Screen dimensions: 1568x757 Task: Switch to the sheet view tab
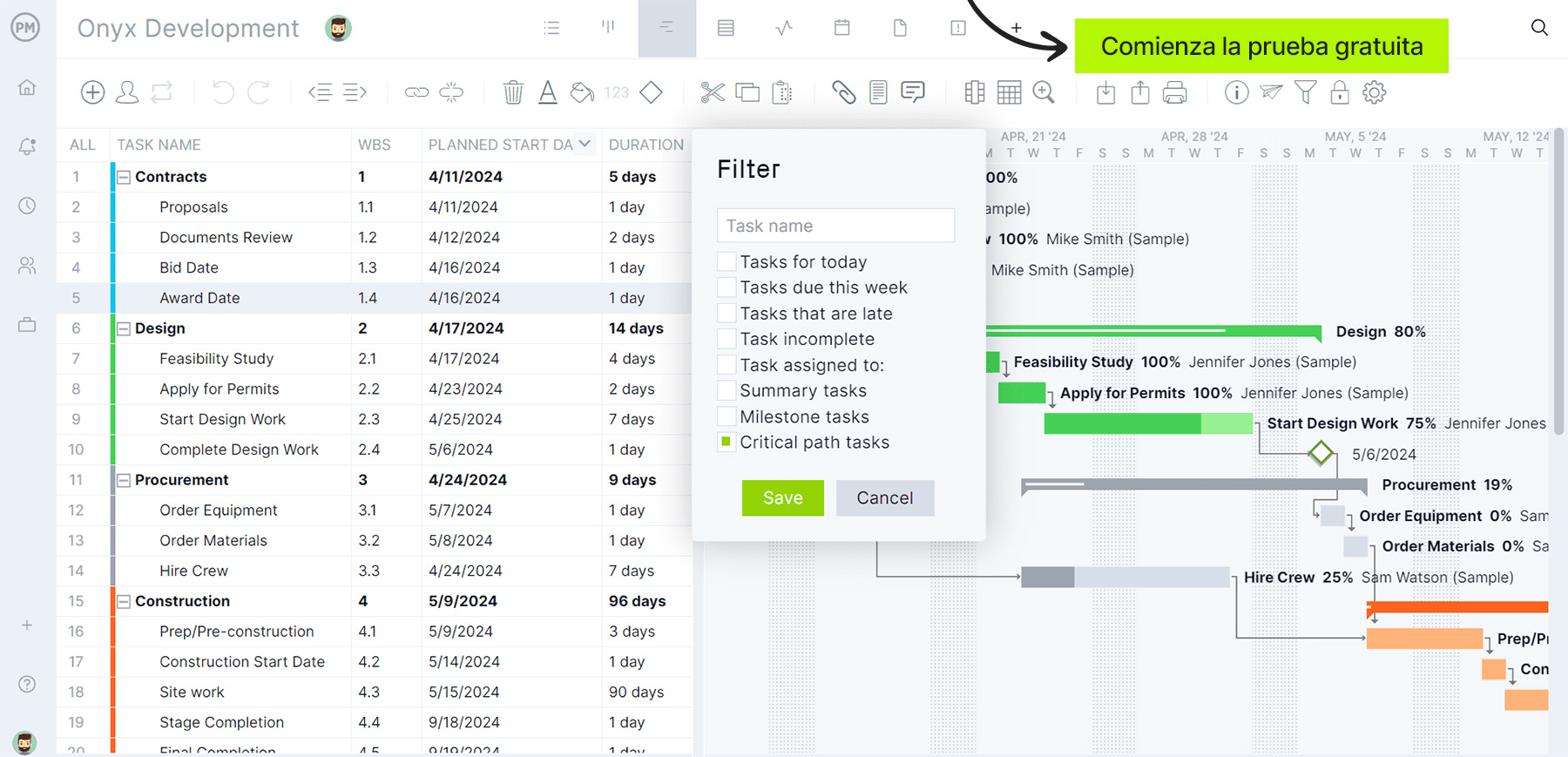(726, 28)
